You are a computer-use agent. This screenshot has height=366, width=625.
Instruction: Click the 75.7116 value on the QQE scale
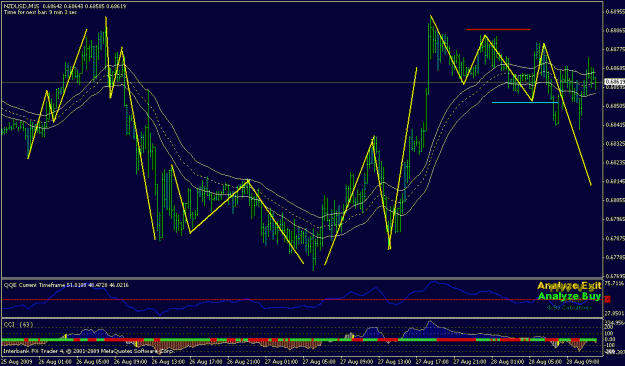[x=614, y=283]
